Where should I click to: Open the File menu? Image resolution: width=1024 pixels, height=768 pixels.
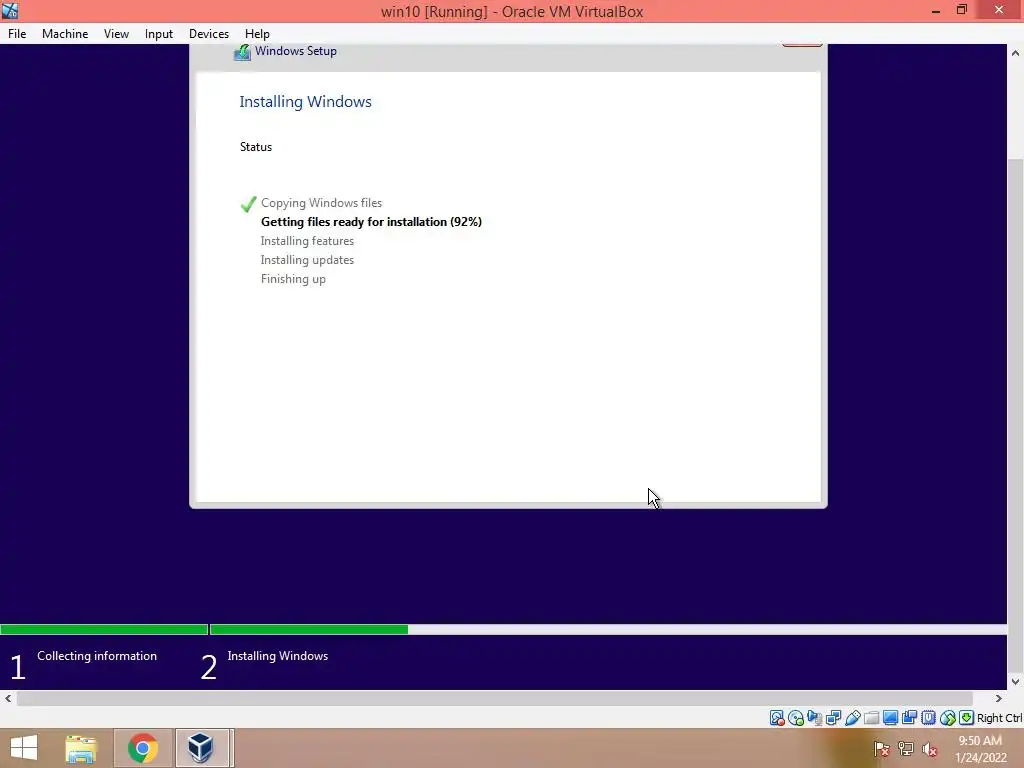17,34
